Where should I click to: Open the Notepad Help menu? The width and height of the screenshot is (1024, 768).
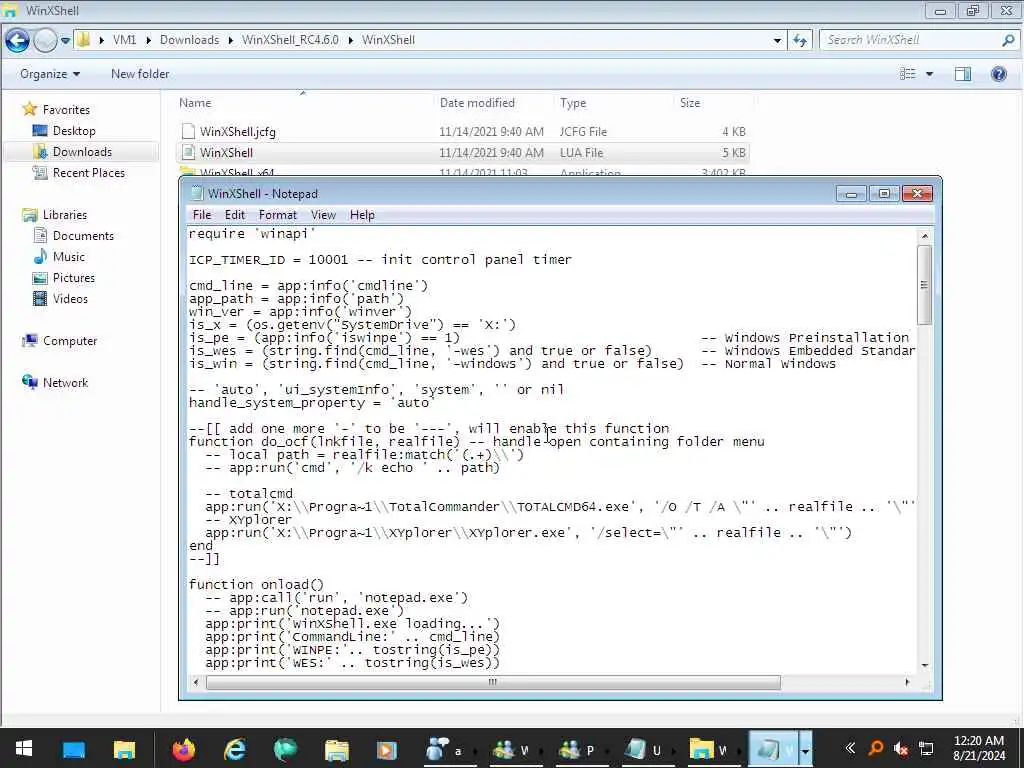coord(362,215)
